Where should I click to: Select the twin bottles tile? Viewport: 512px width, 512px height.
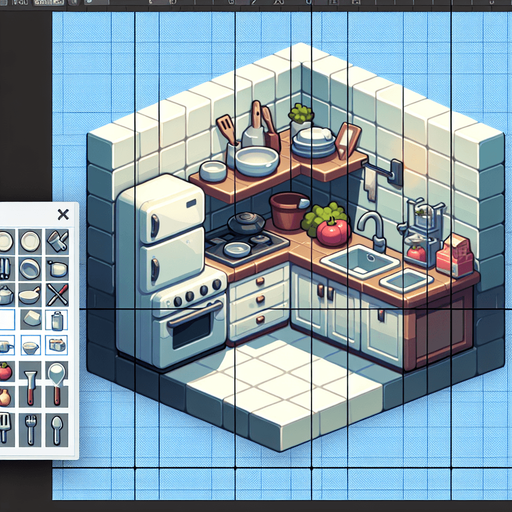click(x=7, y=269)
